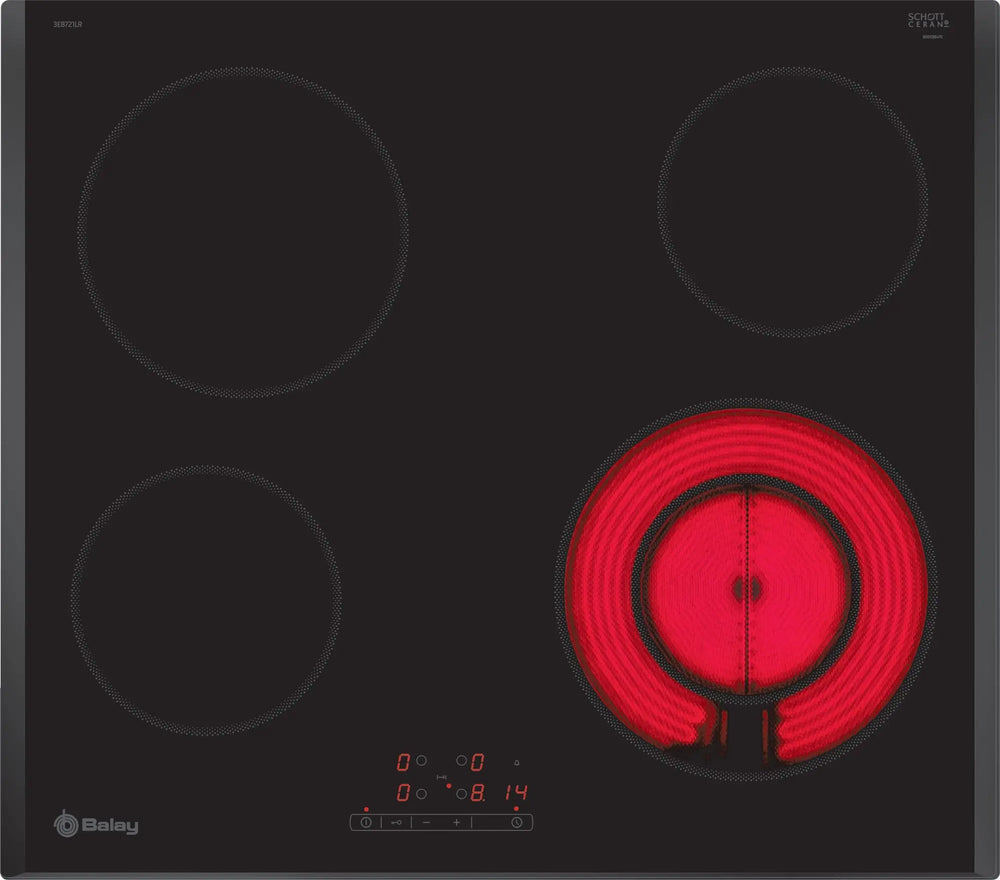Select the top-right zone selector circle
Screen dimensions: 1000x880
pos(461,761)
